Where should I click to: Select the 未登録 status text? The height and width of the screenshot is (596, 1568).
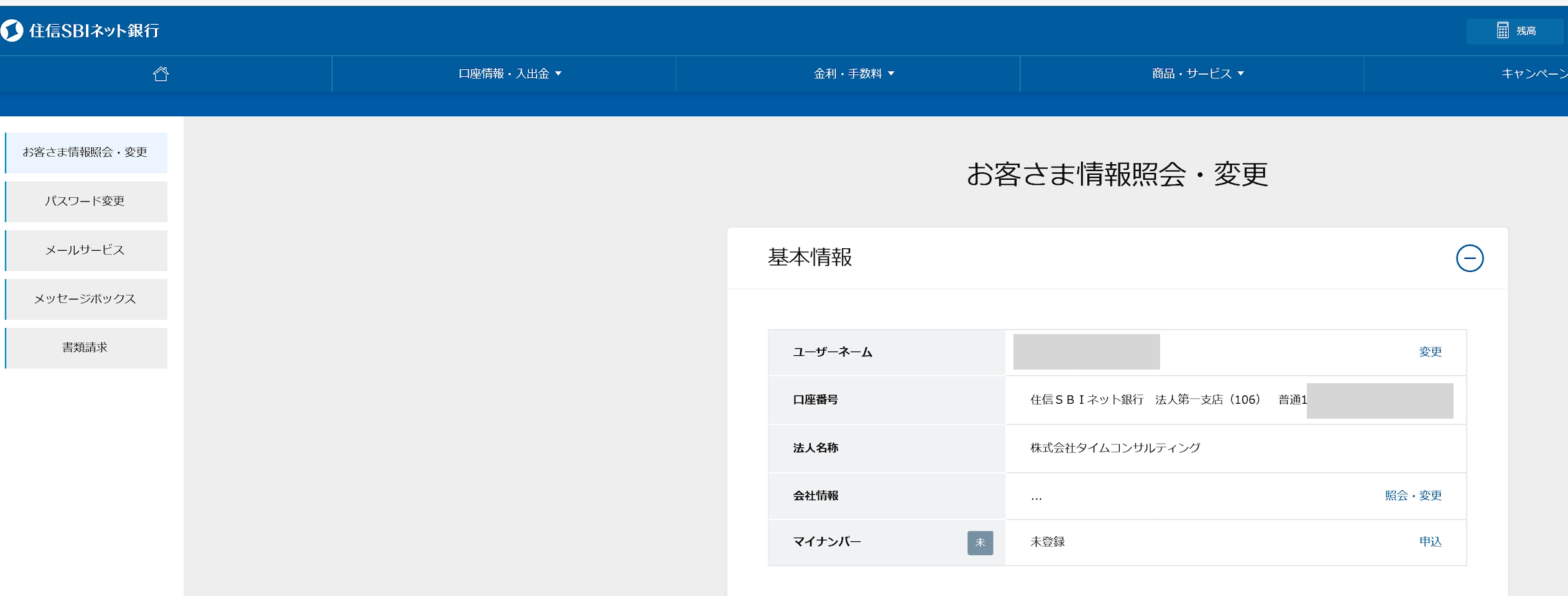click(x=1048, y=542)
